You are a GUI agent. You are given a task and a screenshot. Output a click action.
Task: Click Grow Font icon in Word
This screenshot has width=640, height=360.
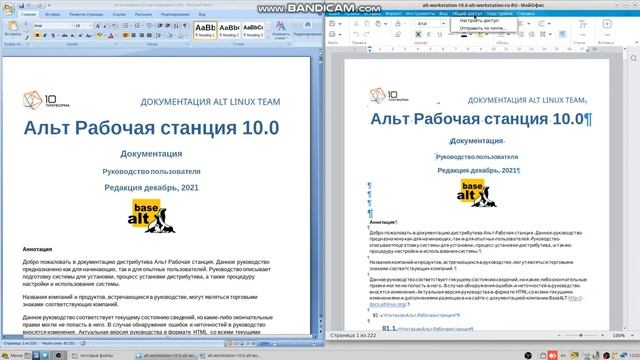pyautogui.click(x=98, y=26)
